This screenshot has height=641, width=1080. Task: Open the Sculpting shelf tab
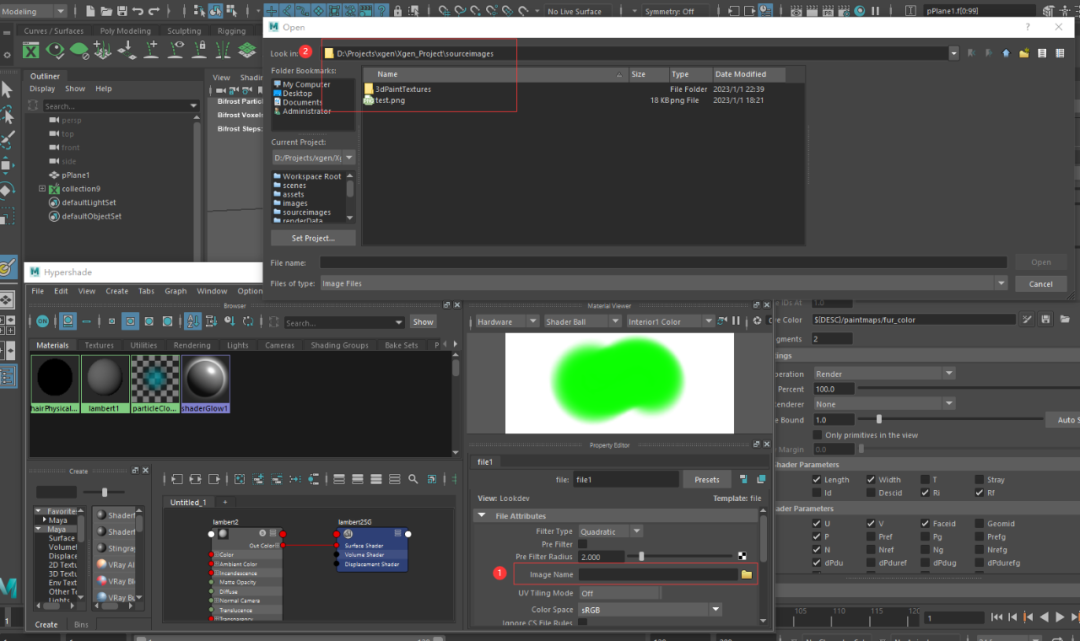click(184, 31)
